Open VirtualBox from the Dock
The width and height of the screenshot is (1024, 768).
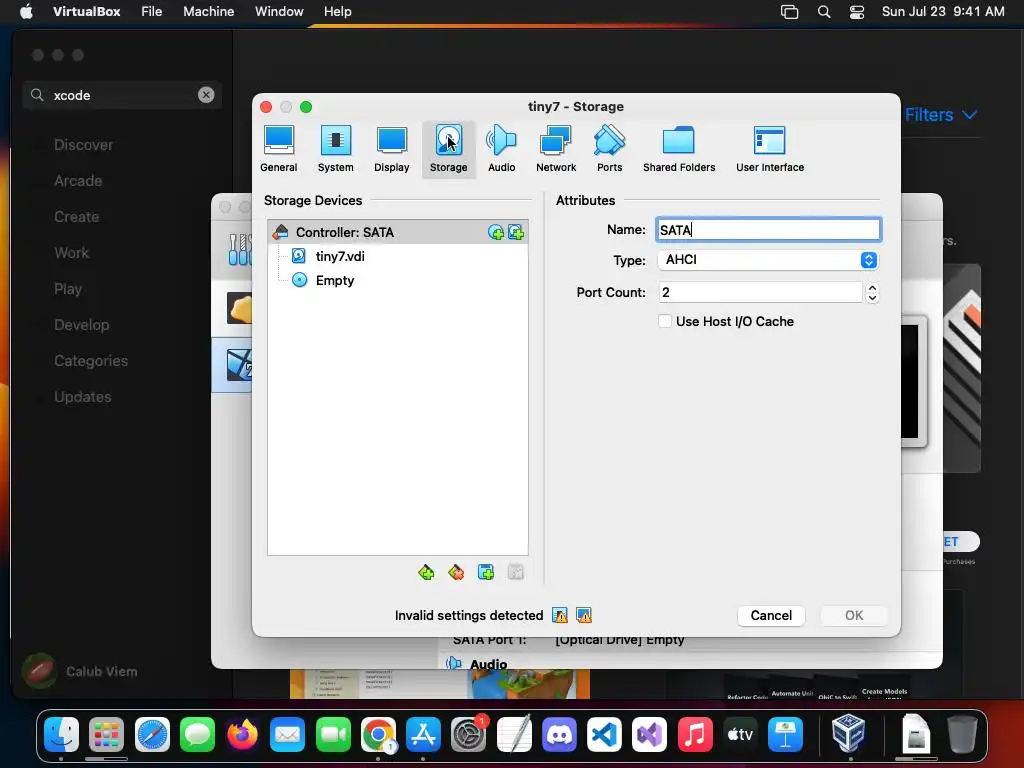tap(849, 733)
